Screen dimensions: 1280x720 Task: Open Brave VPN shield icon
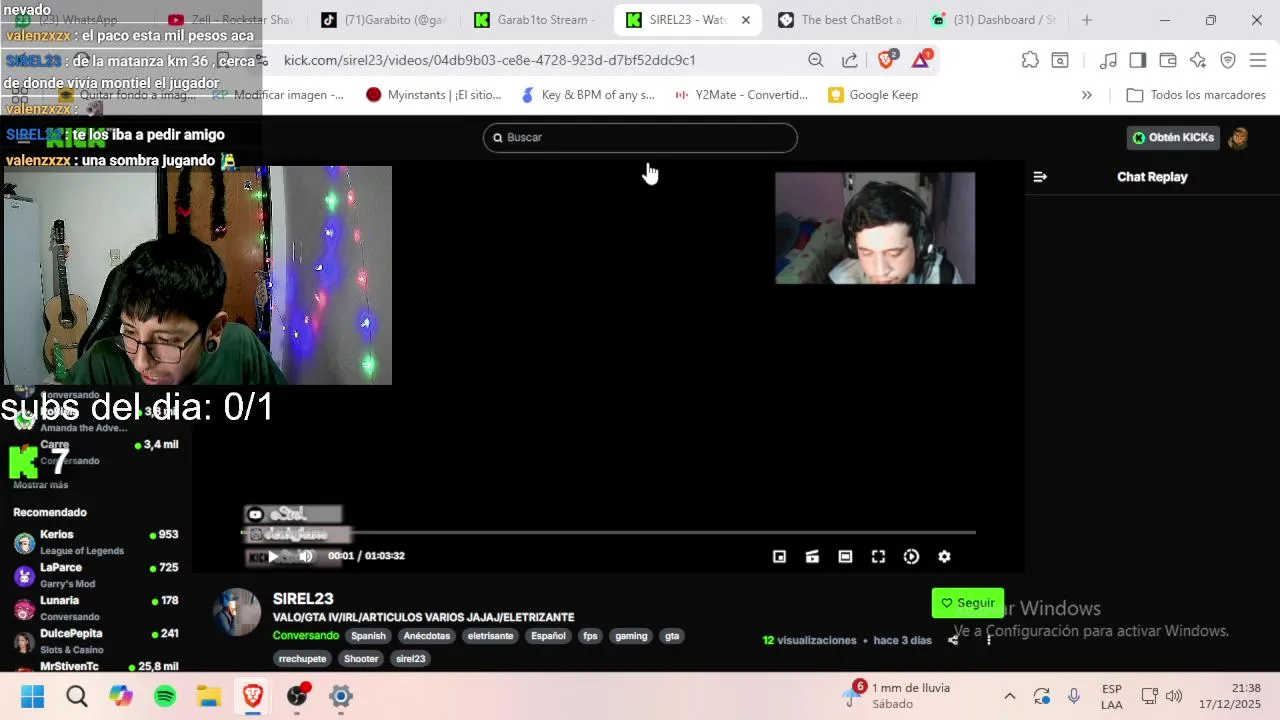[x=1228, y=60]
